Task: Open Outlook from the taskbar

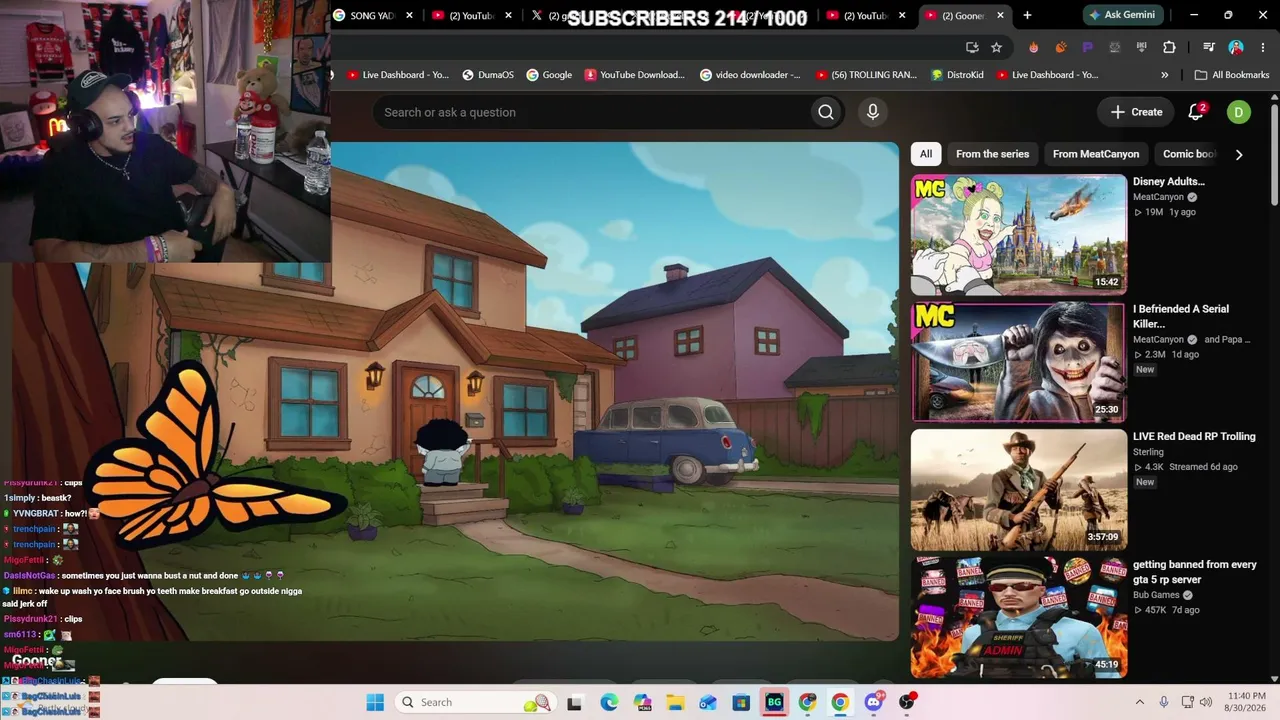Action: coord(708,702)
